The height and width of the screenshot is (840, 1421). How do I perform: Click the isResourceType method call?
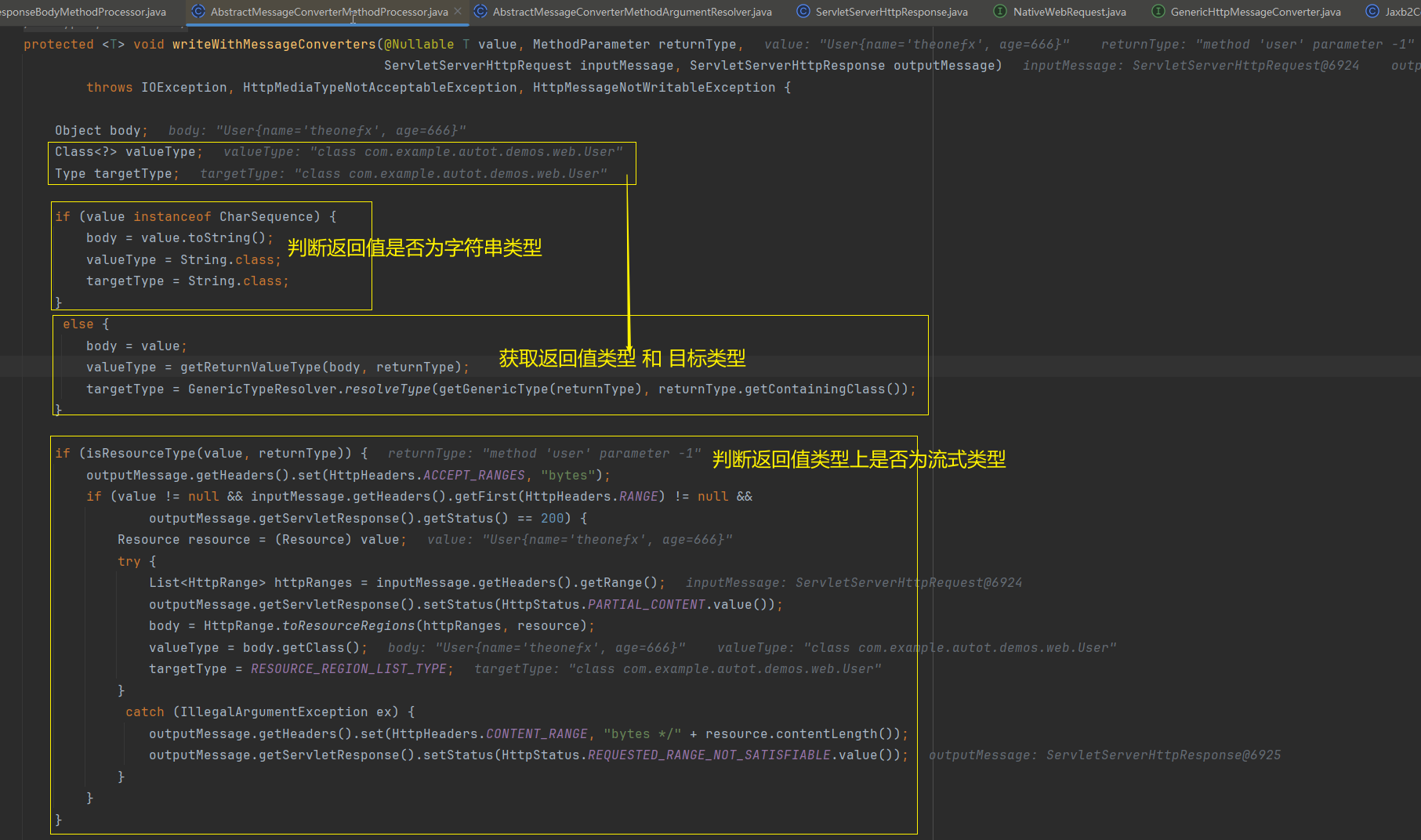(x=141, y=454)
